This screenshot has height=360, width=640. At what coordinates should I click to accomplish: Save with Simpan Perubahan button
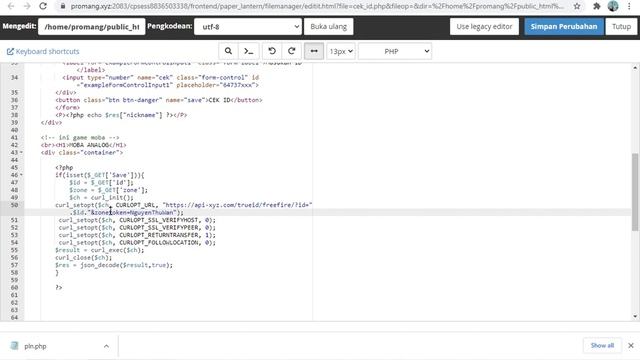pos(564,27)
